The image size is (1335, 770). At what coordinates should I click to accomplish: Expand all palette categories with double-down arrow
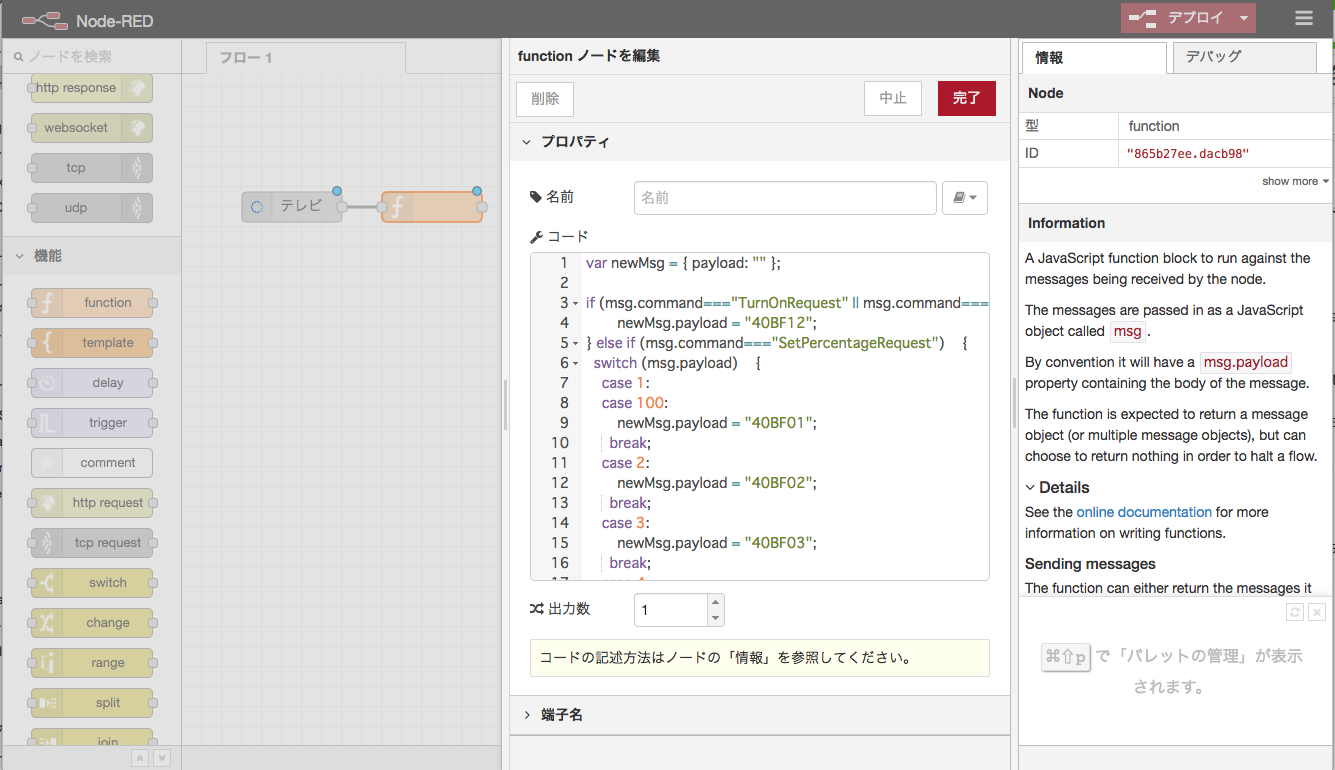tap(161, 759)
